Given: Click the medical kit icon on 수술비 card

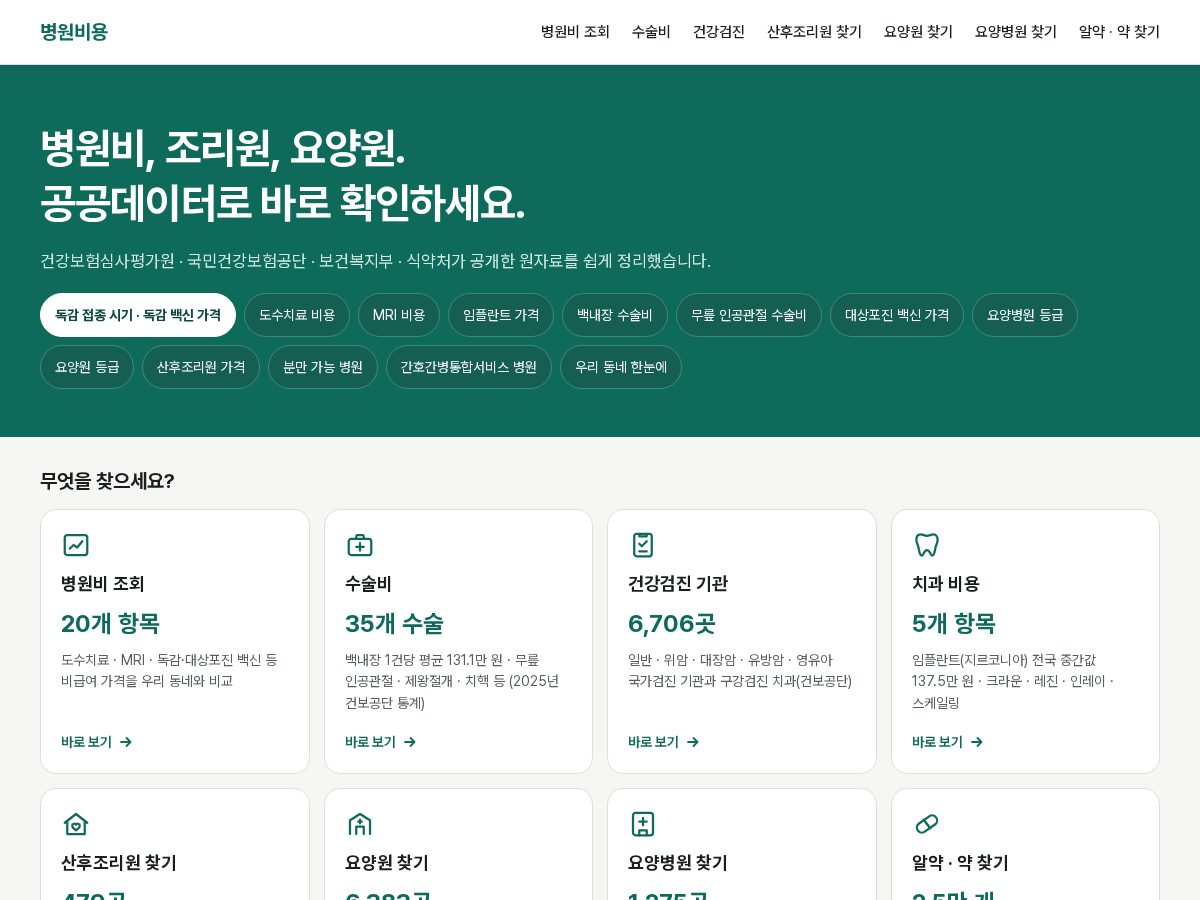Looking at the screenshot, I should (x=360, y=545).
